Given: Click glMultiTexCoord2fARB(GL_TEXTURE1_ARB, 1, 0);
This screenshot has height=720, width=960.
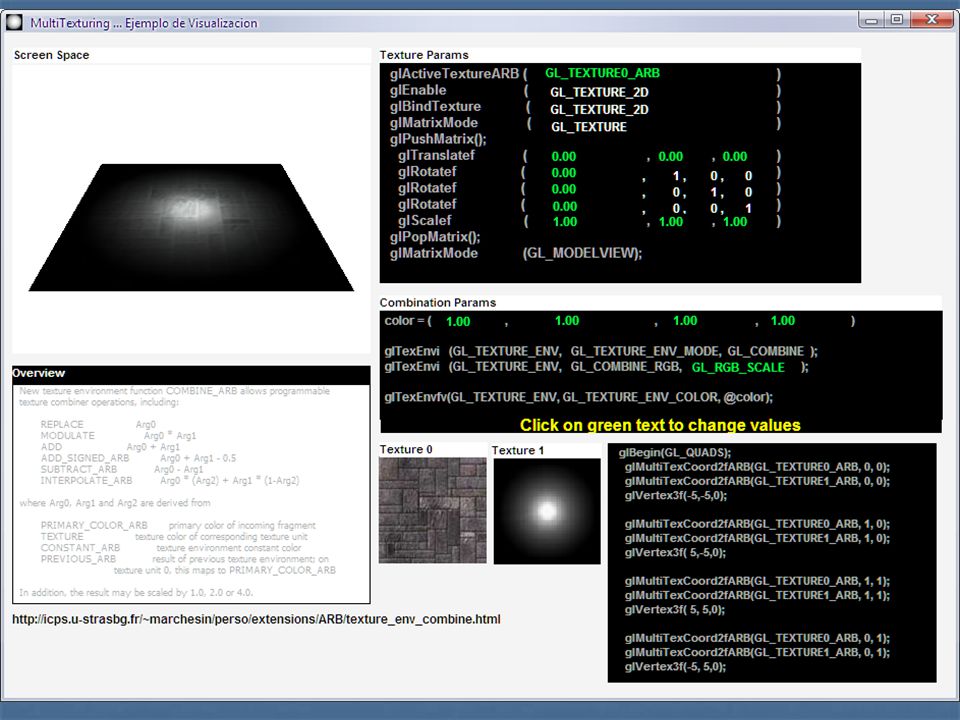Looking at the screenshot, I should (757, 538).
